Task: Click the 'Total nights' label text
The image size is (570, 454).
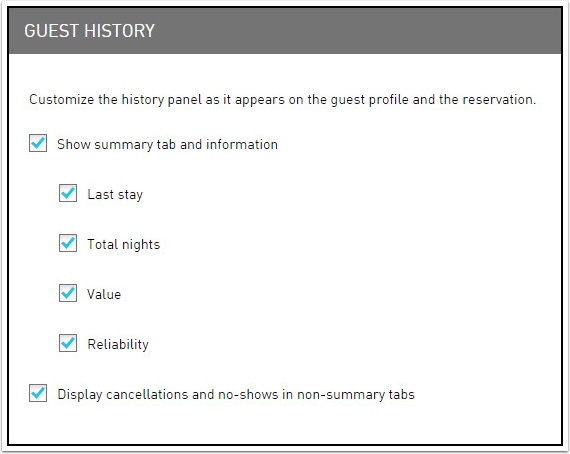Action: click(x=124, y=244)
